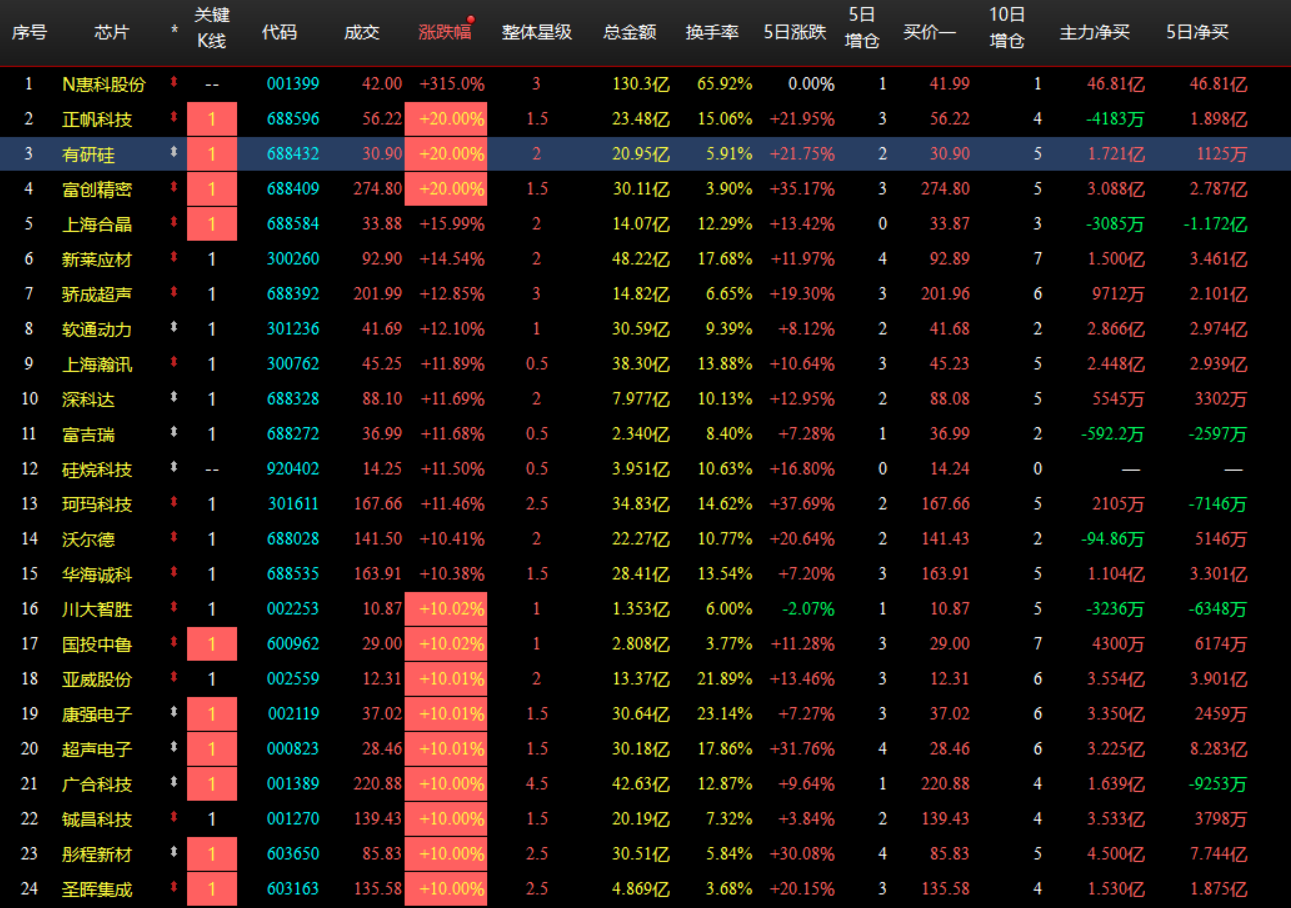Sort by the 5日净买 column header
This screenshot has height=908, width=1291.
tap(1198, 32)
